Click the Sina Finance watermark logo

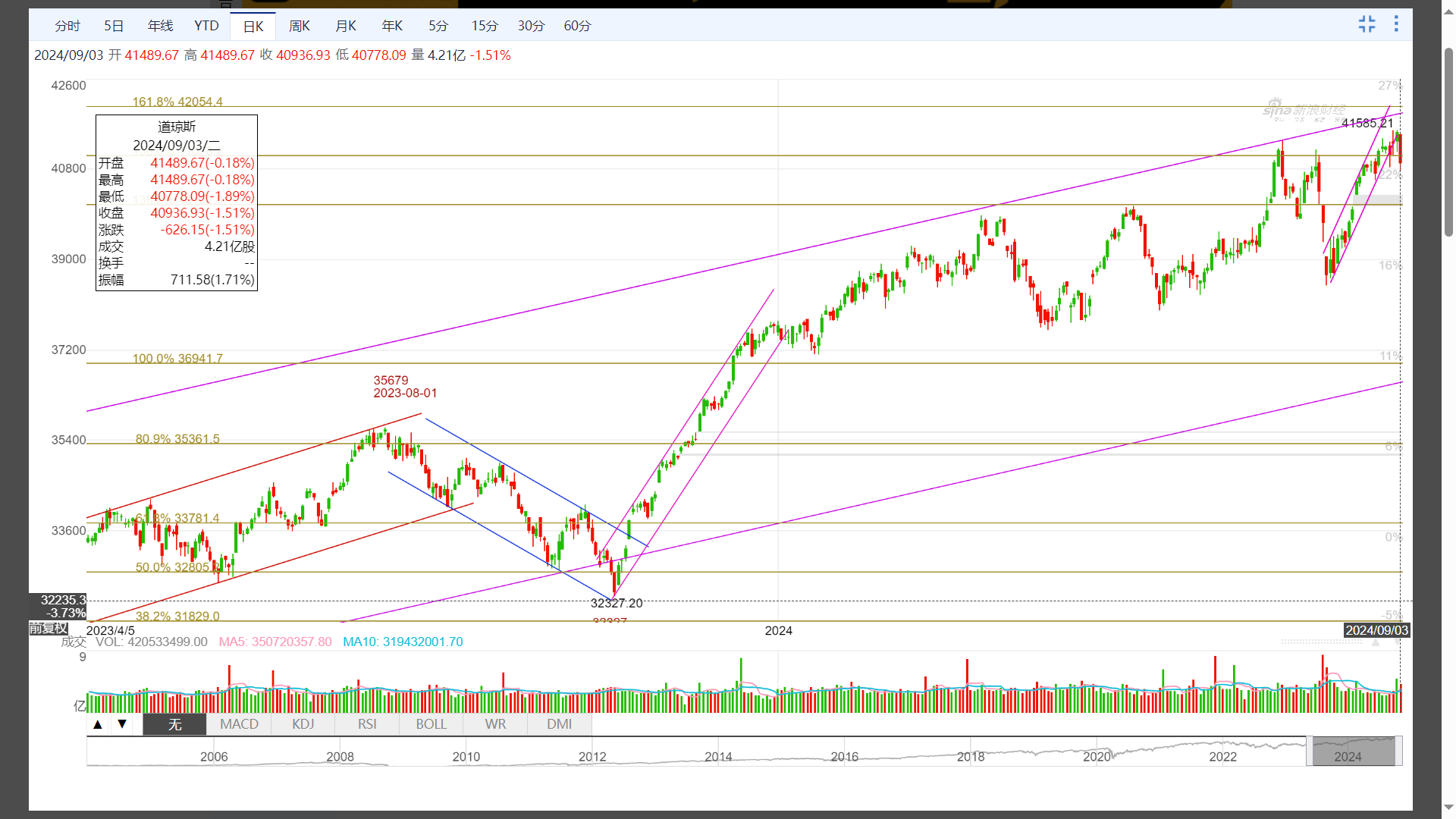point(1304,111)
